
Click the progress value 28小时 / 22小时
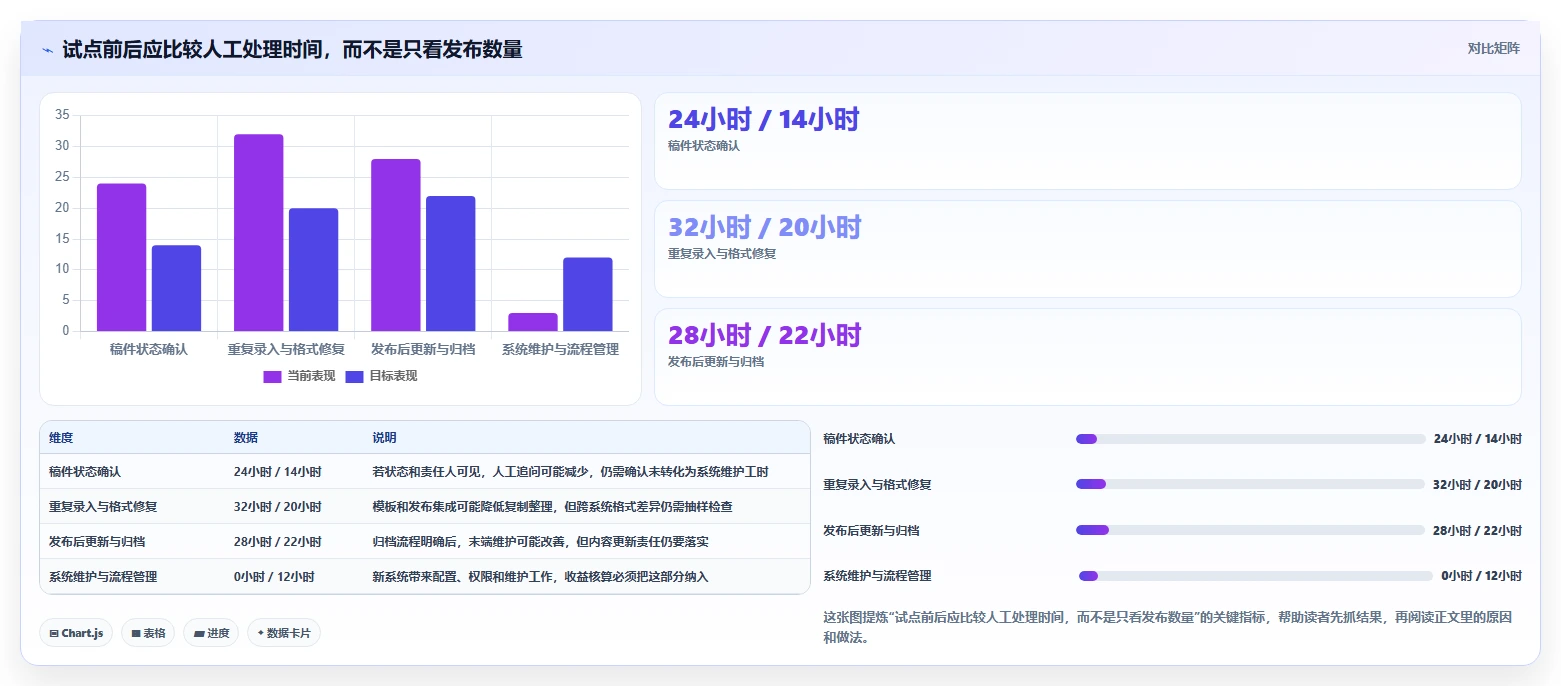pyautogui.click(x=1477, y=530)
